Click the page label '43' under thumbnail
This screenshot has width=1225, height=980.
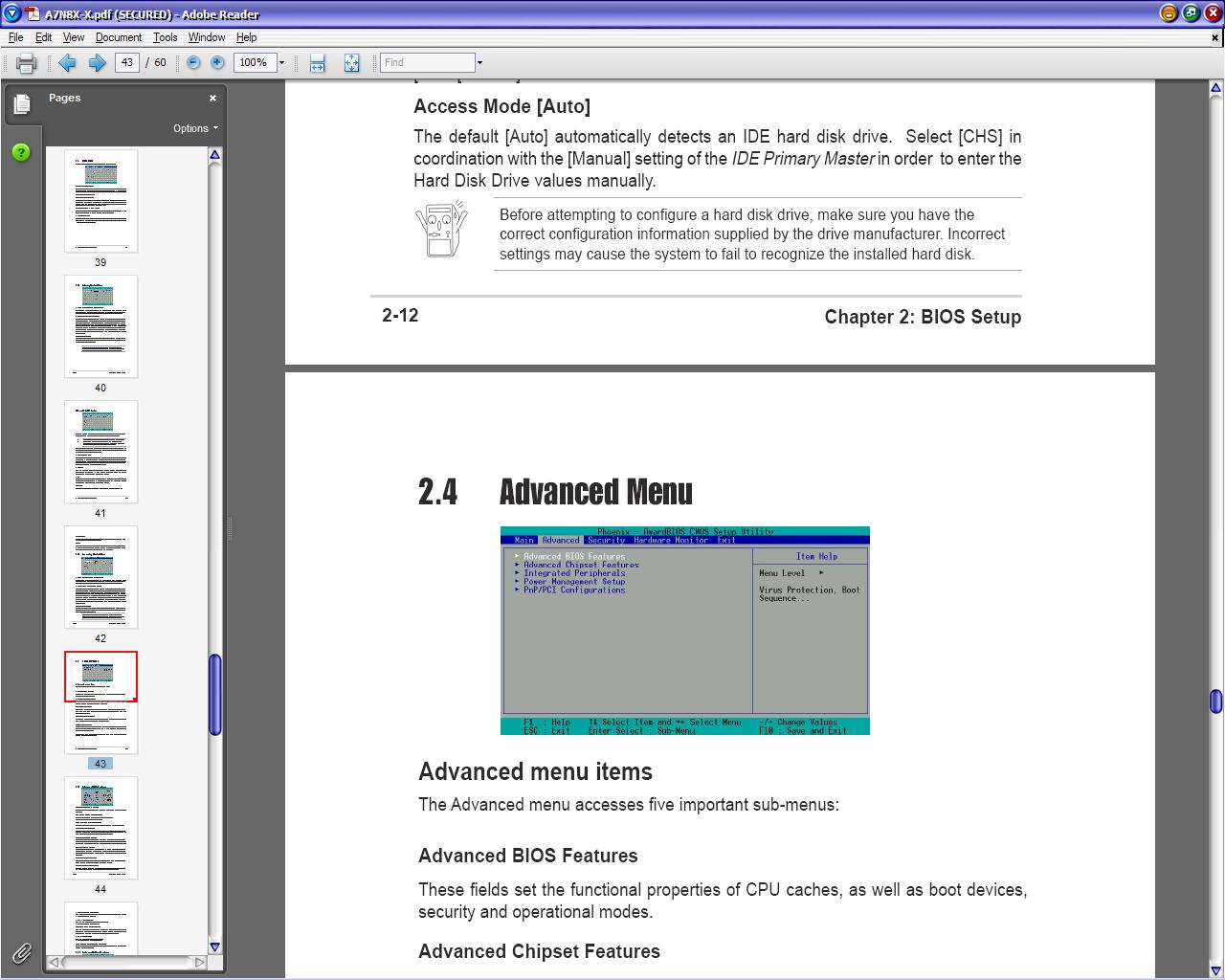coord(100,764)
